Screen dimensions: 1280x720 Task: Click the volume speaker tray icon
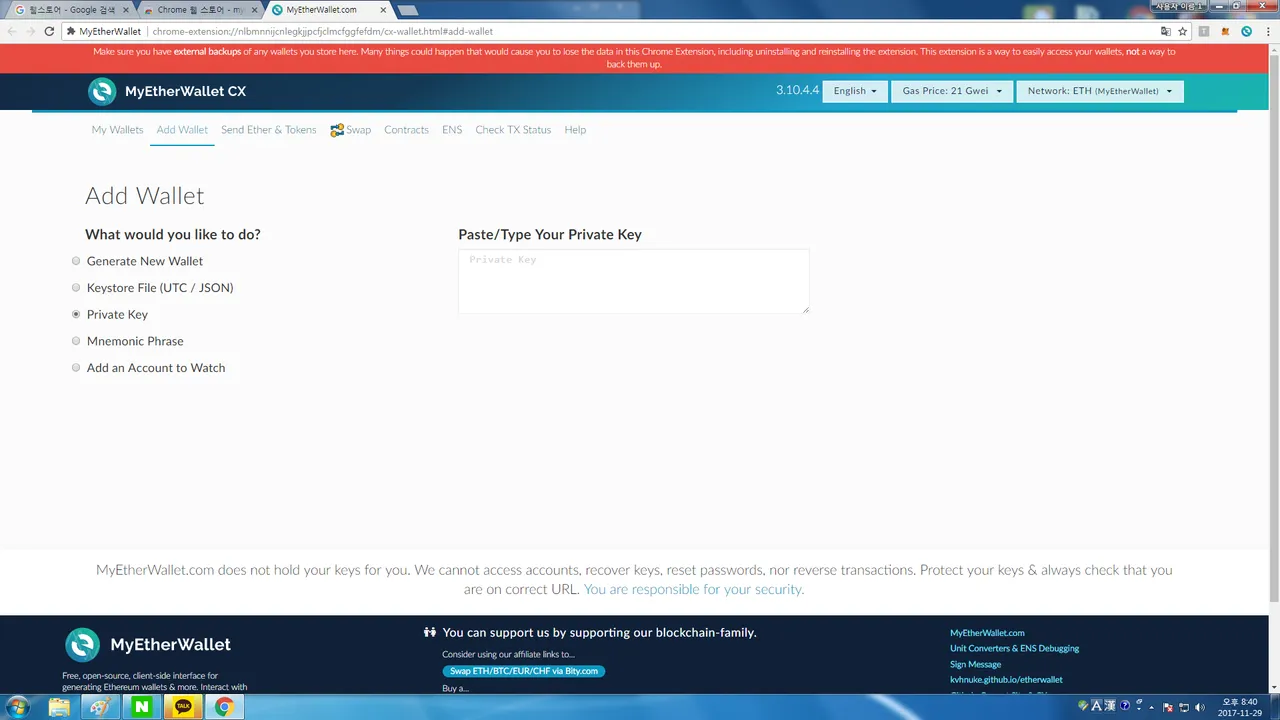[1199, 707]
